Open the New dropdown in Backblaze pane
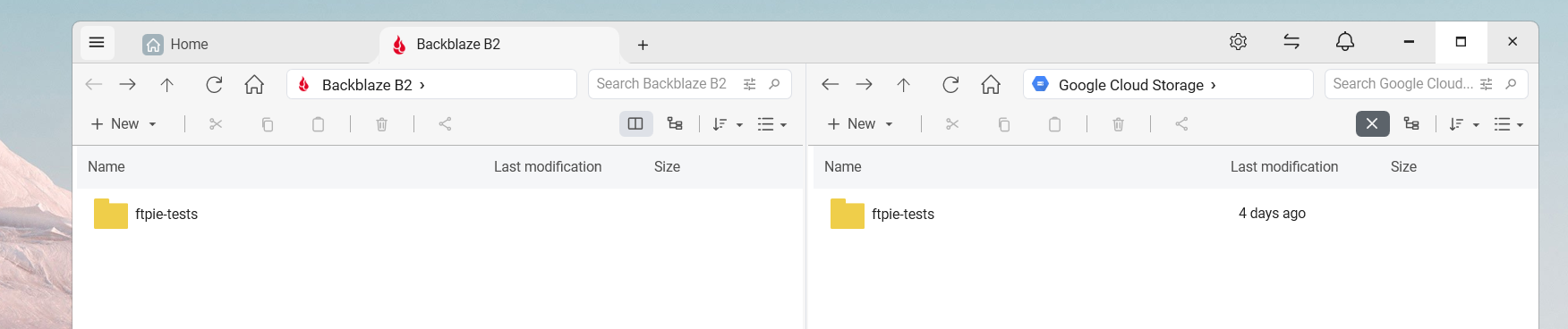This screenshot has width=1568, height=329. (x=124, y=124)
